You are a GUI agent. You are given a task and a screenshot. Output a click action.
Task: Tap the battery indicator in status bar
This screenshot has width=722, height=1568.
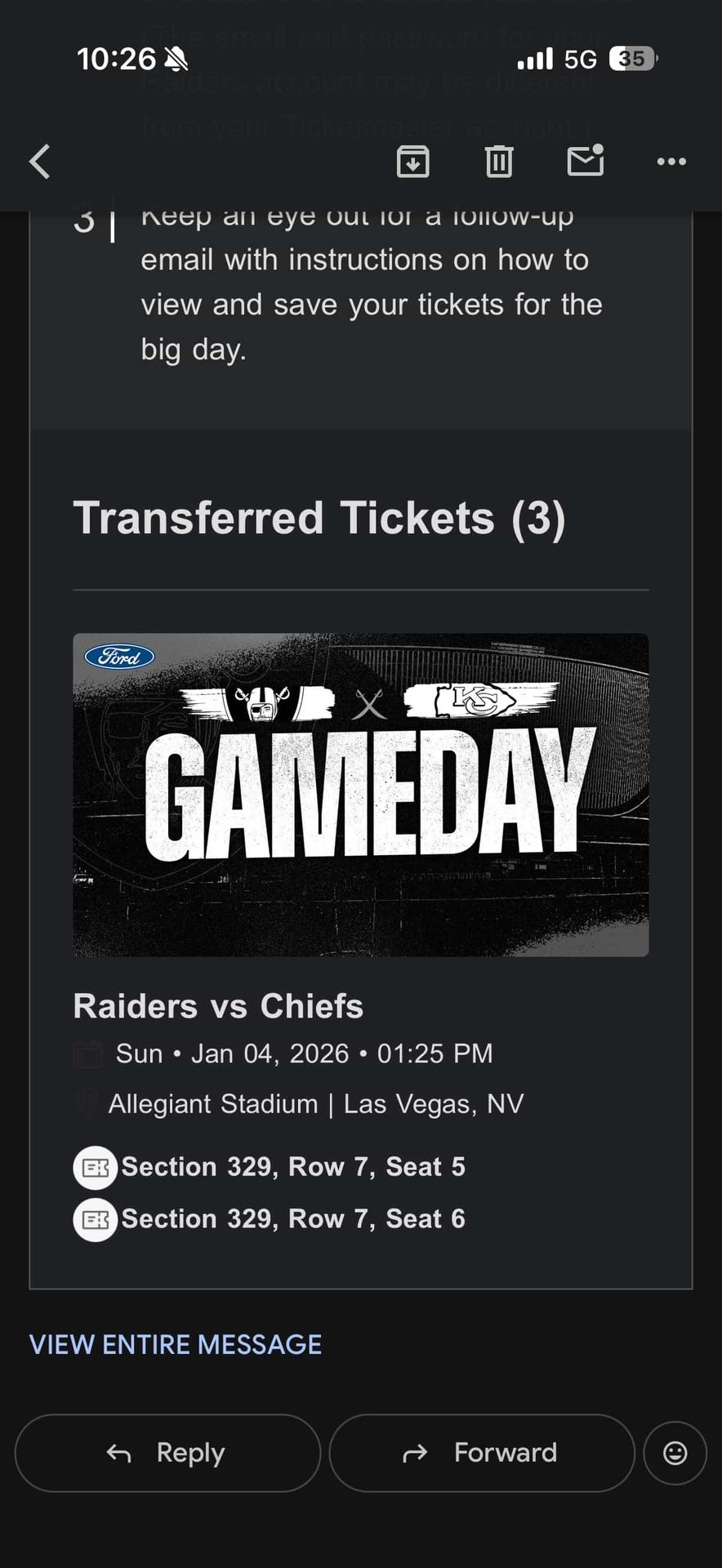point(633,59)
